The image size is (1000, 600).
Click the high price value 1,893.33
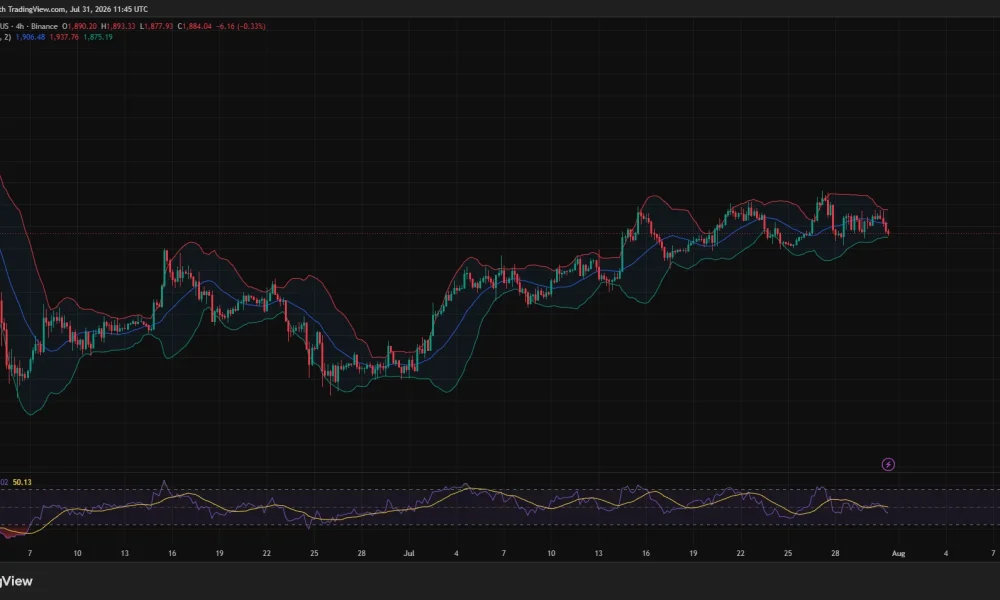click(121, 26)
